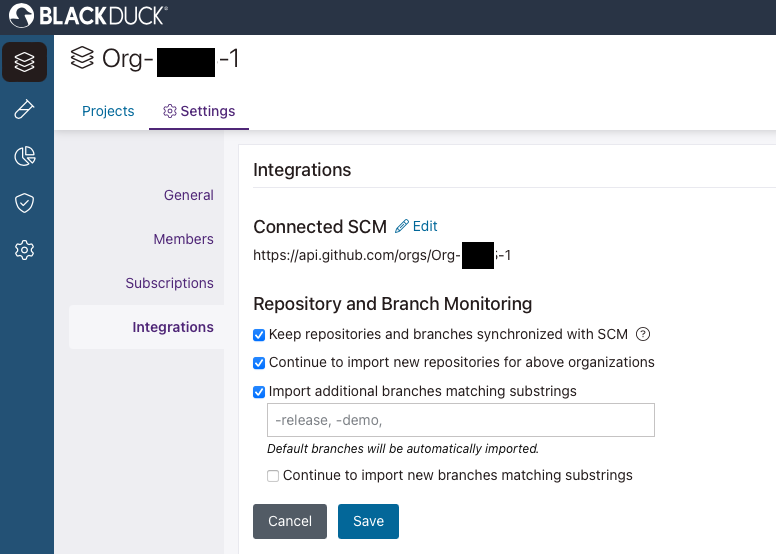Click the organization stack icon by the title
Image resolution: width=776 pixels, height=554 pixels.
(82, 59)
